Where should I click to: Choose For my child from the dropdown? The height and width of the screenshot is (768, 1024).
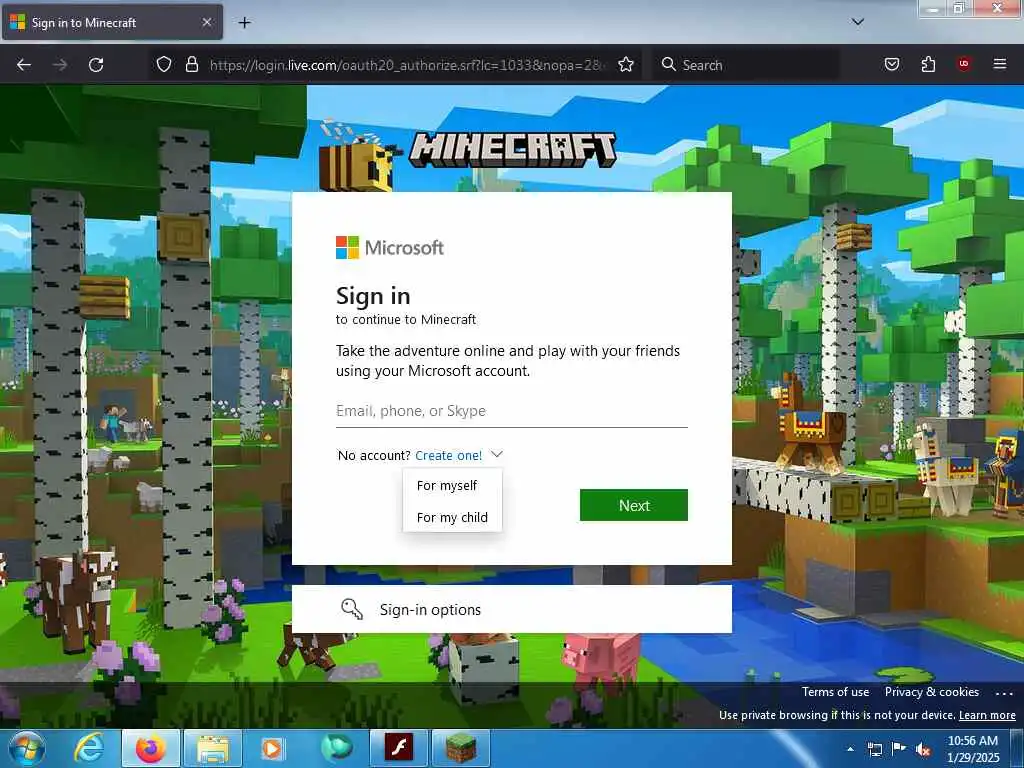pos(452,517)
